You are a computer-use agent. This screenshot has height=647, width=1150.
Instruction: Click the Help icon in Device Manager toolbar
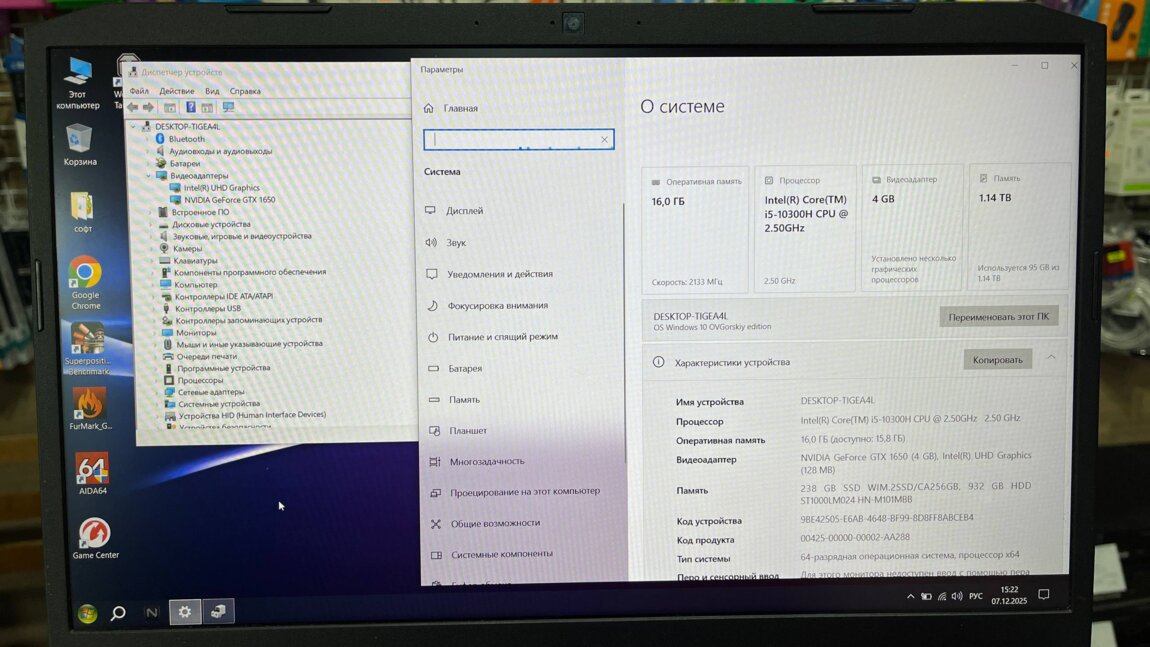(x=190, y=108)
